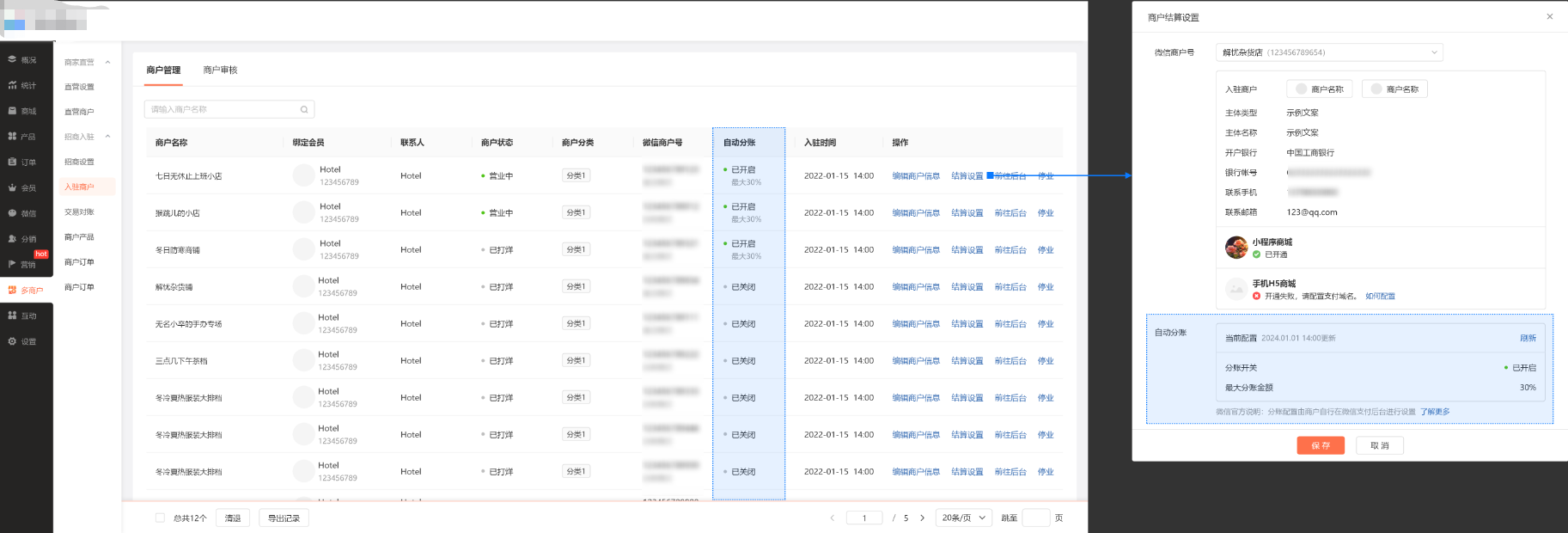The image size is (1568, 533).
Task: Click 编辑商户信息 for 三点几下午茶档
Action: point(916,360)
